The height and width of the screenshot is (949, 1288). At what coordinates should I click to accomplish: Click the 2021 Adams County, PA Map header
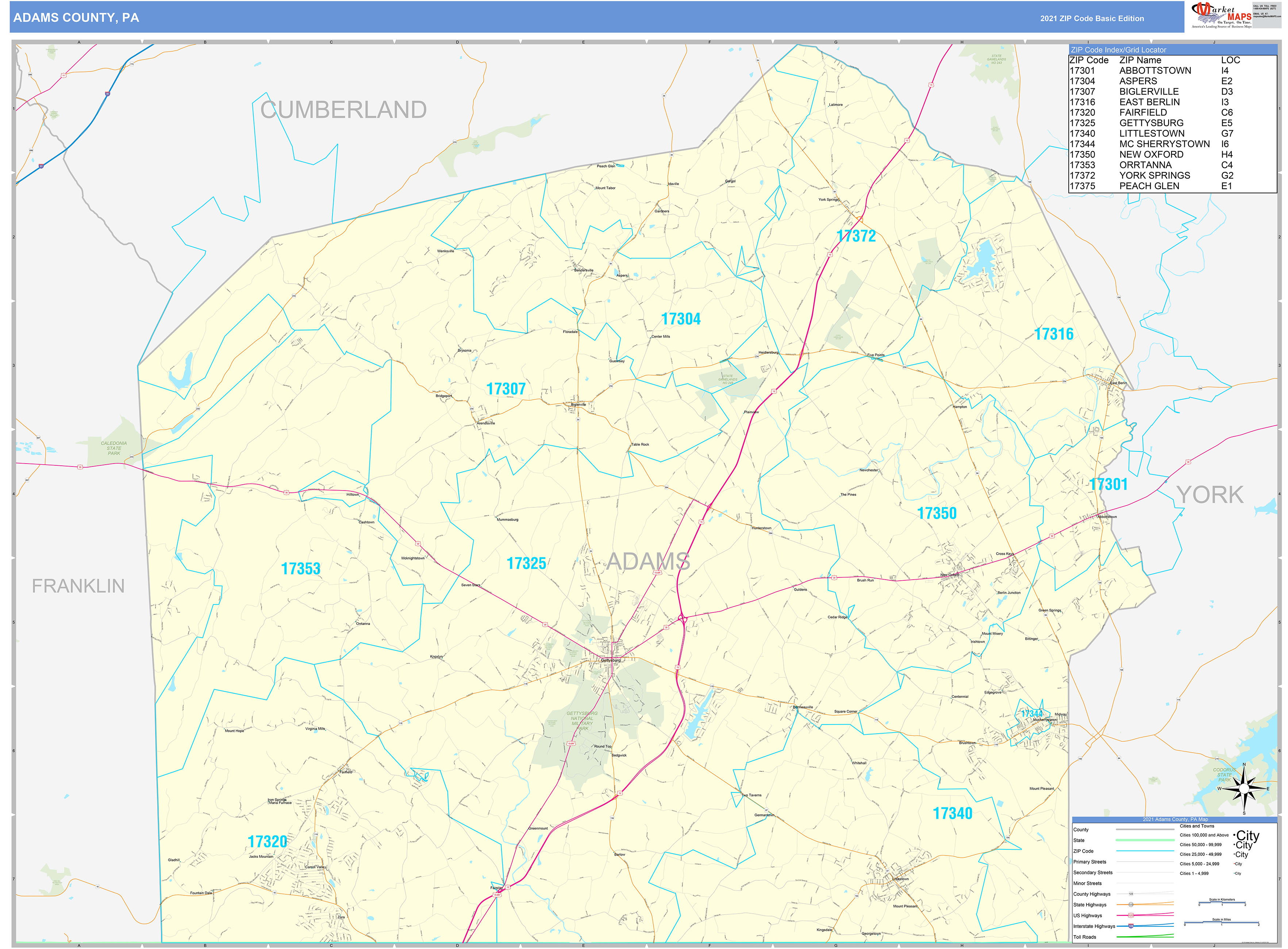tap(1174, 819)
